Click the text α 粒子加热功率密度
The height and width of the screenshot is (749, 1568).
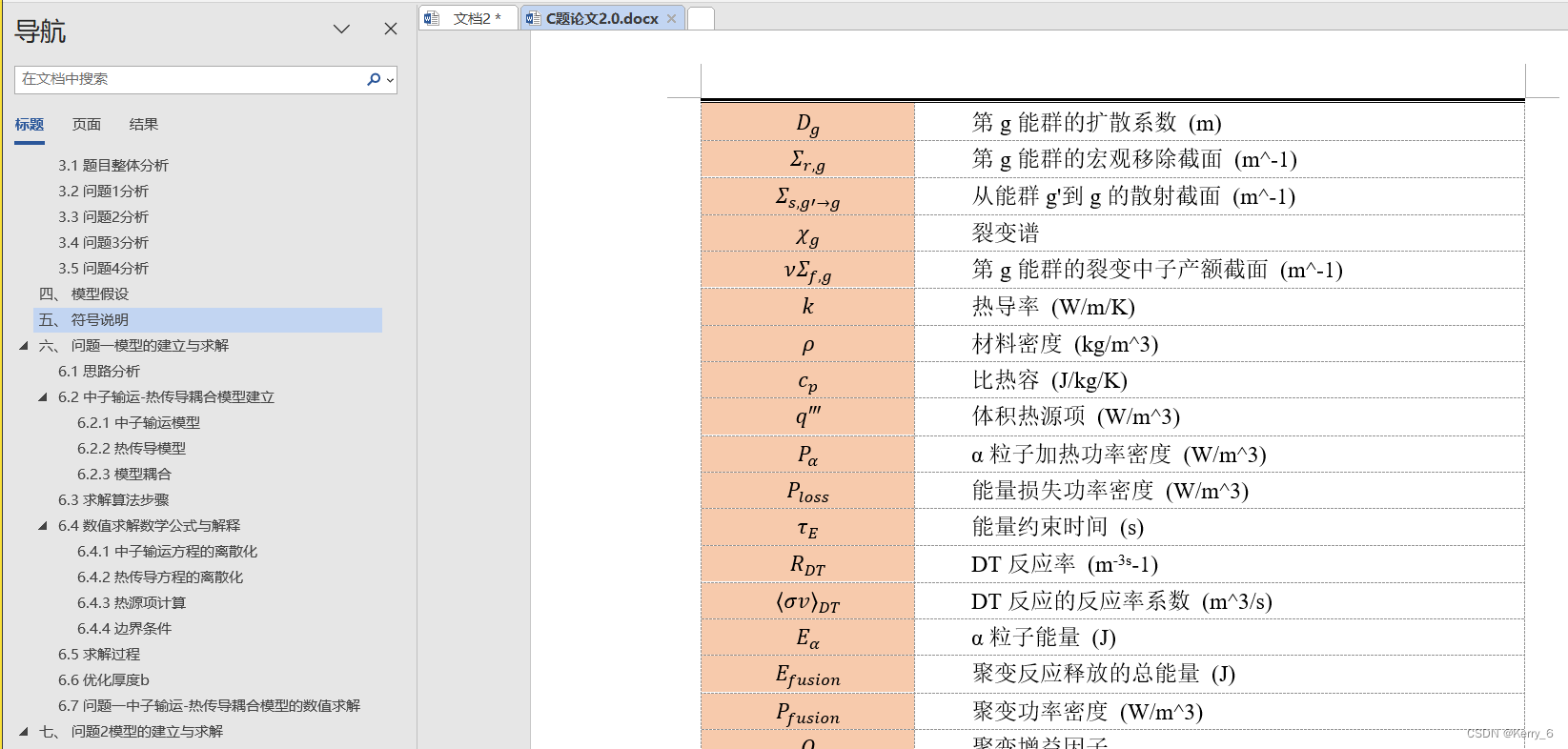(x=1071, y=455)
